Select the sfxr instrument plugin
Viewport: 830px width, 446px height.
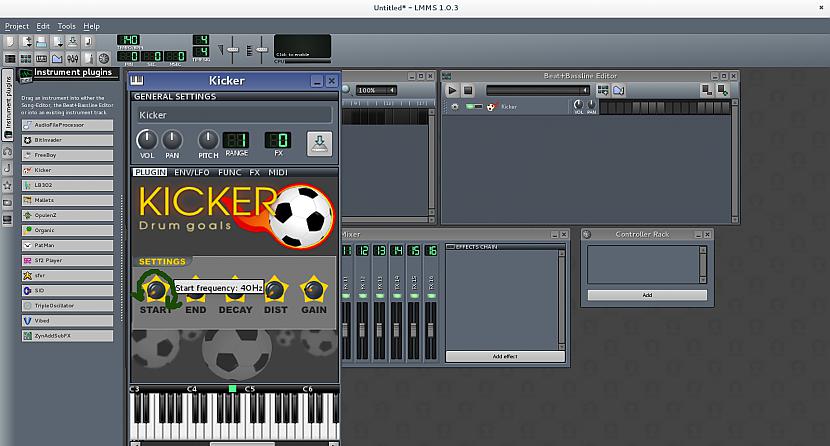point(67,276)
